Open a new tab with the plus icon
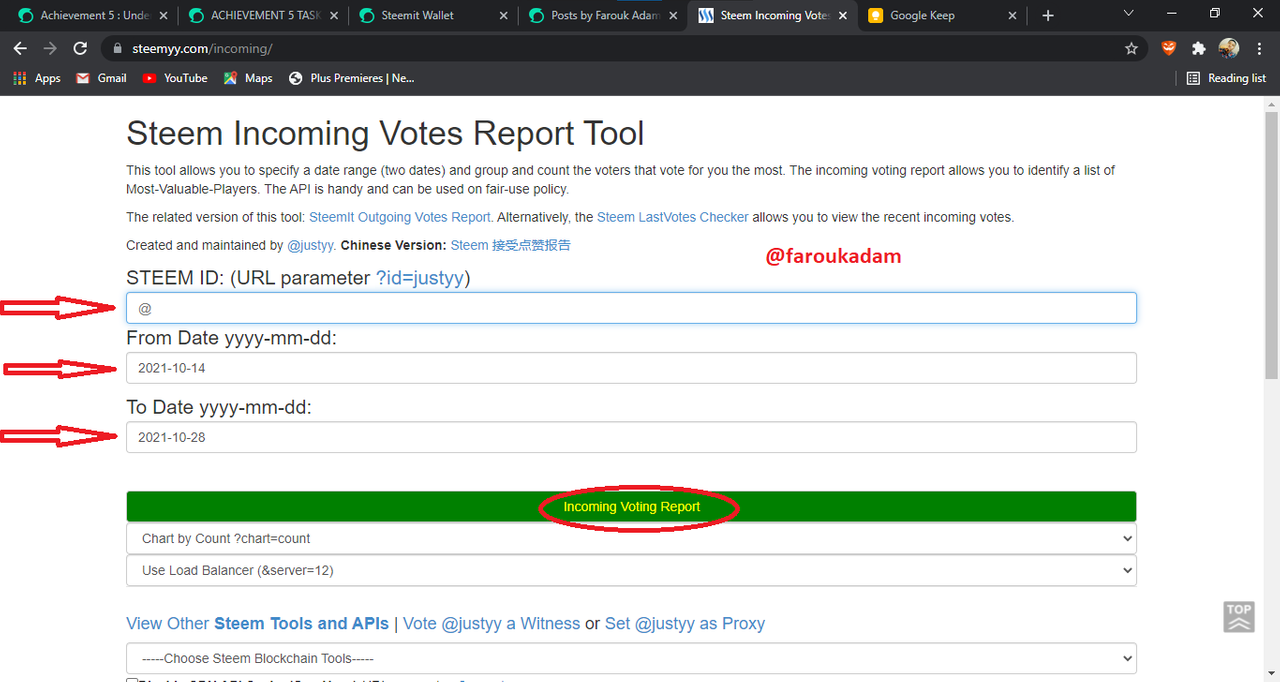 pyautogui.click(x=1048, y=16)
